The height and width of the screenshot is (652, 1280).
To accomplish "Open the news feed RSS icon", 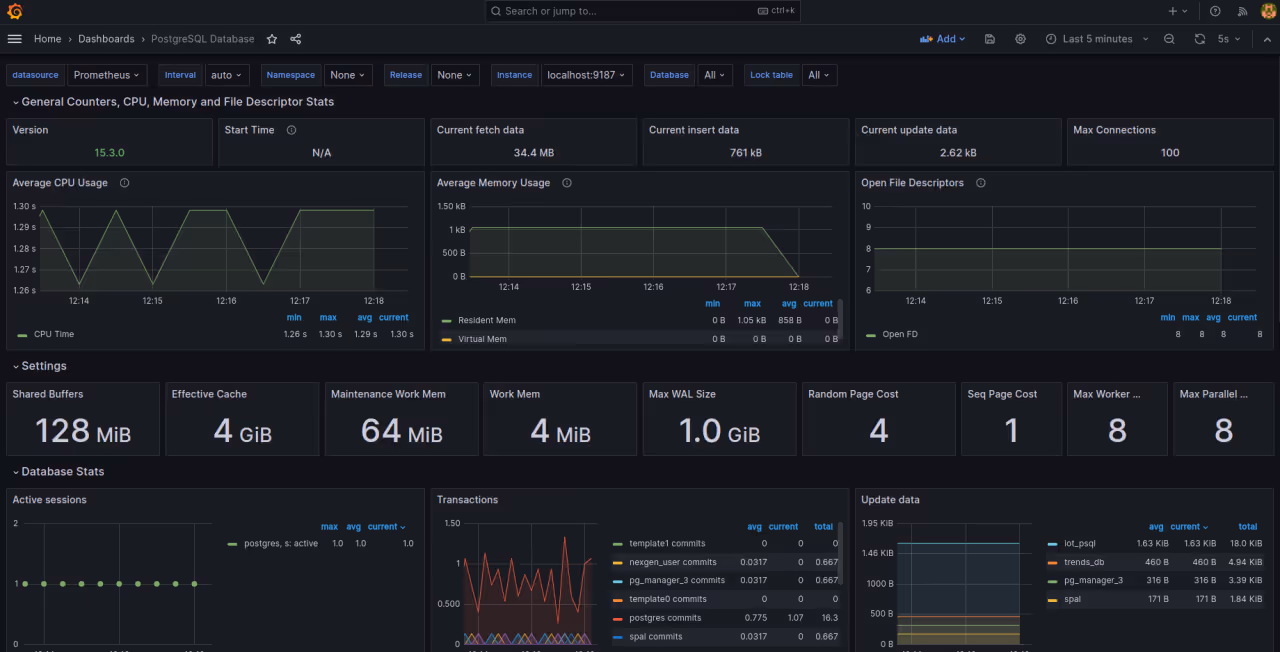I will [x=1243, y=11].
